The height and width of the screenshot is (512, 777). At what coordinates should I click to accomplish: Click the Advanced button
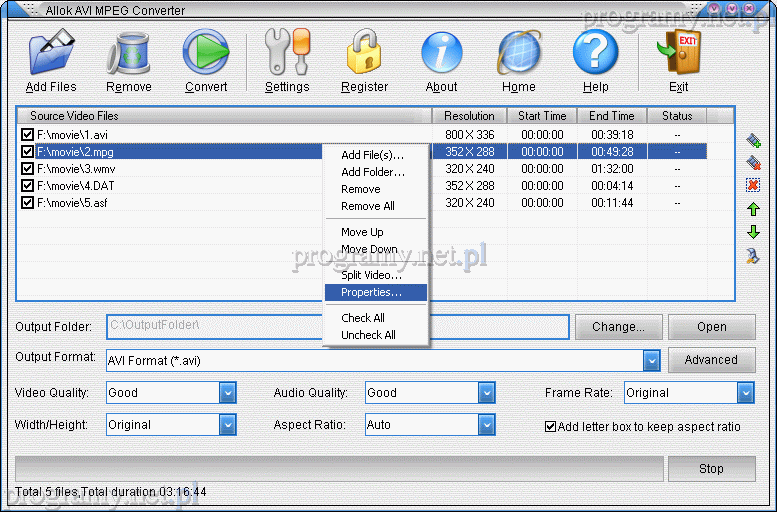(x=711, y=360)
